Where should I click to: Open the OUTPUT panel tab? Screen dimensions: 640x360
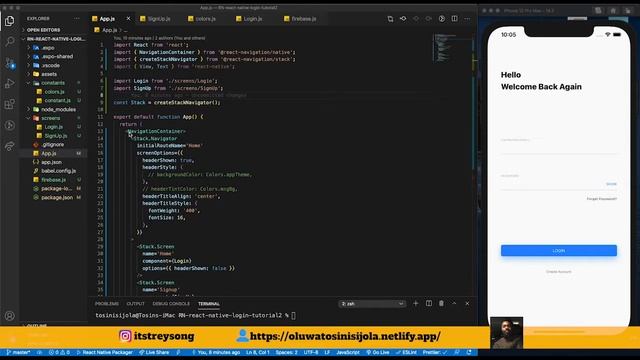pyautogui.click(x=136, y=304)
